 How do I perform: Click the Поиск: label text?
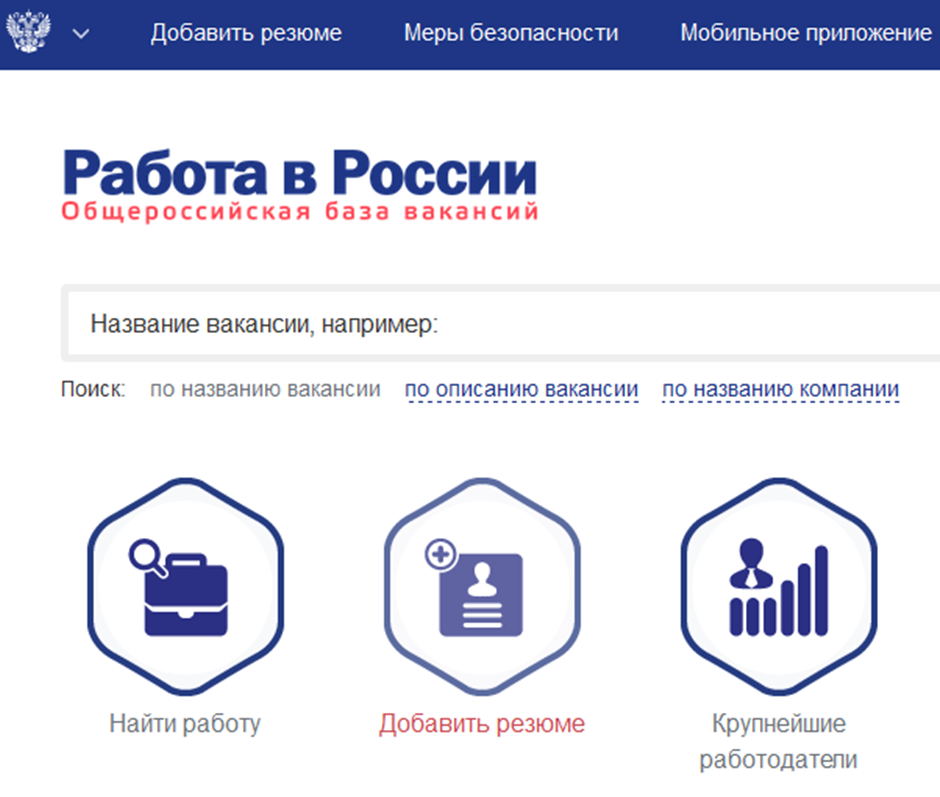pos(93,389)
